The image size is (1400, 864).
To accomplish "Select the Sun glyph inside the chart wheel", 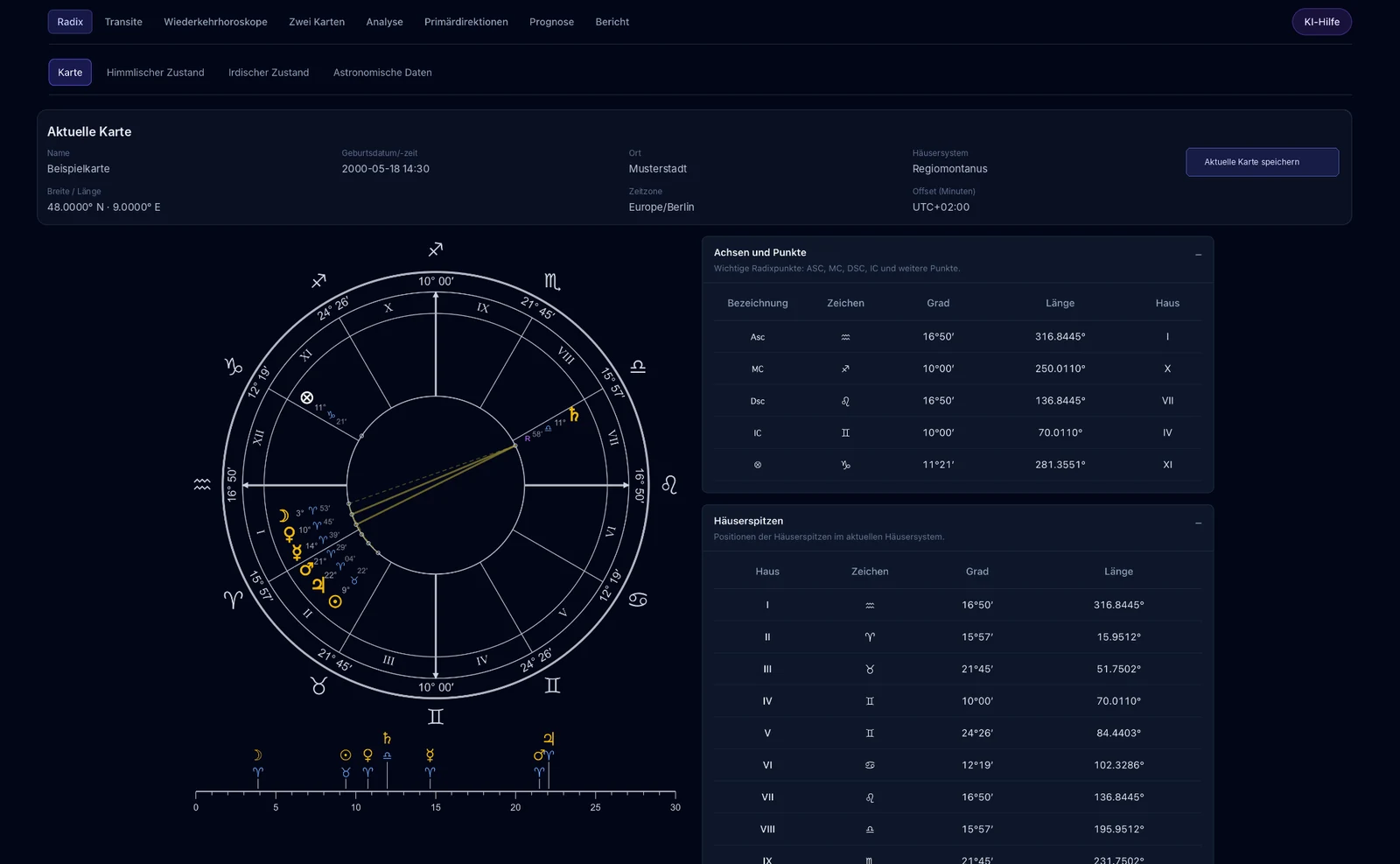I will 335,601.
